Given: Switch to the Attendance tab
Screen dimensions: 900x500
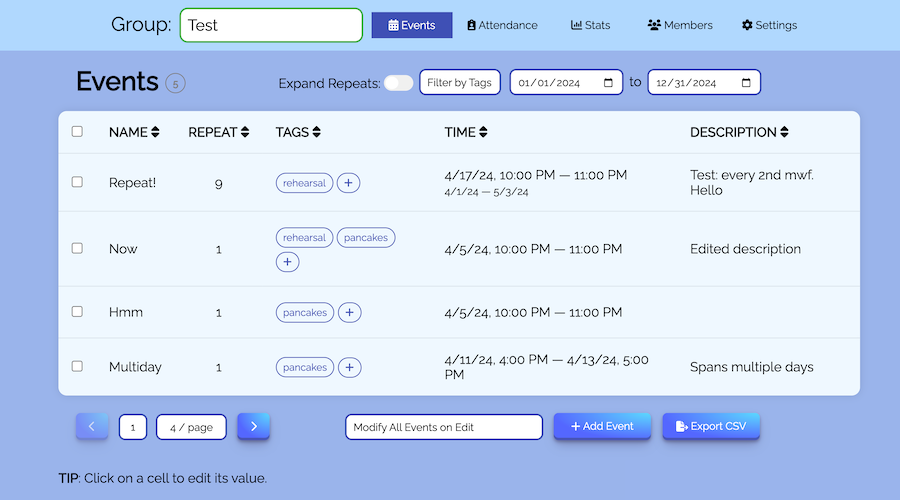Looking at the screenshot, I should tap(502, 25).
